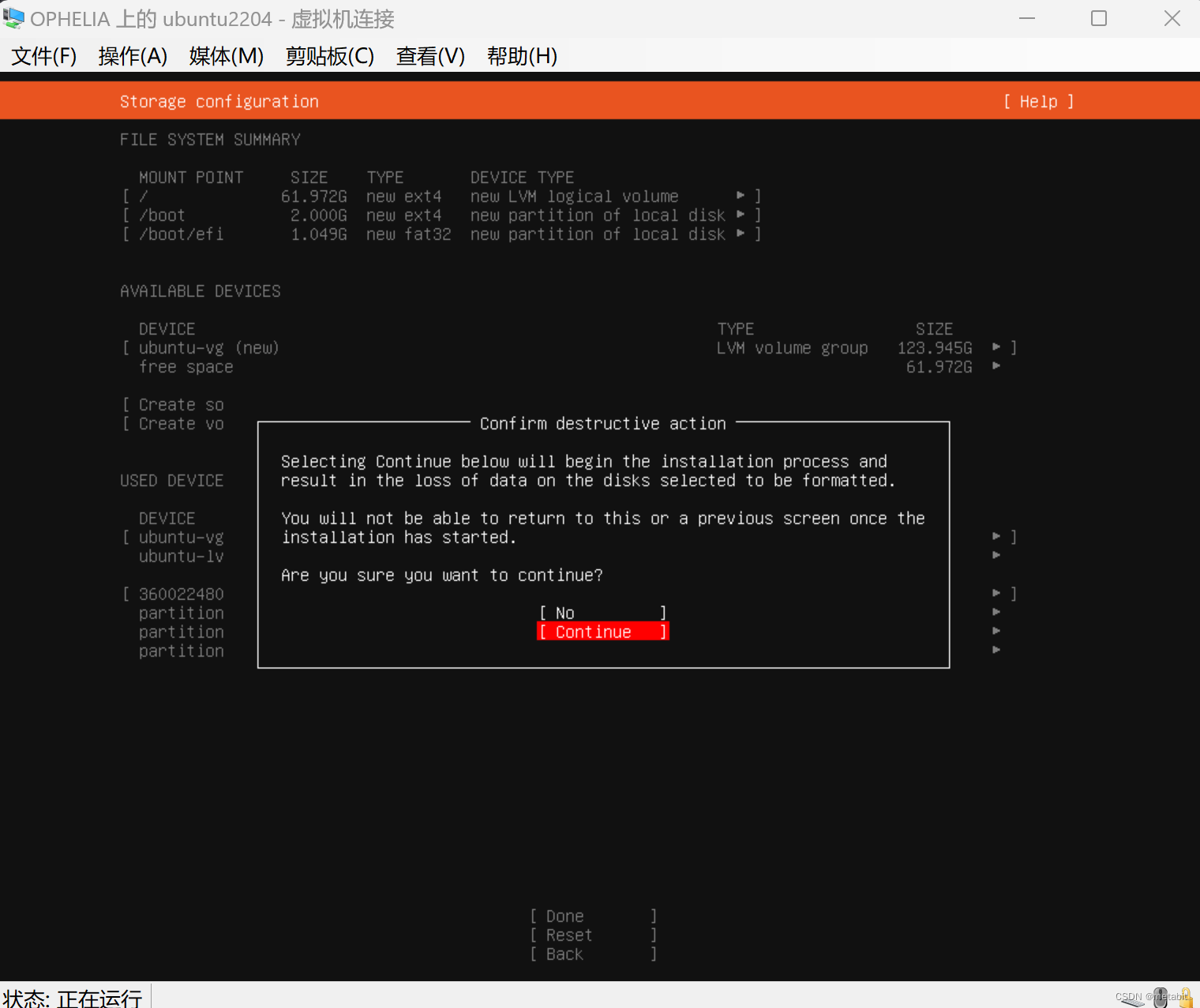Expand the /boot mount point arrow

pos(741,214)
